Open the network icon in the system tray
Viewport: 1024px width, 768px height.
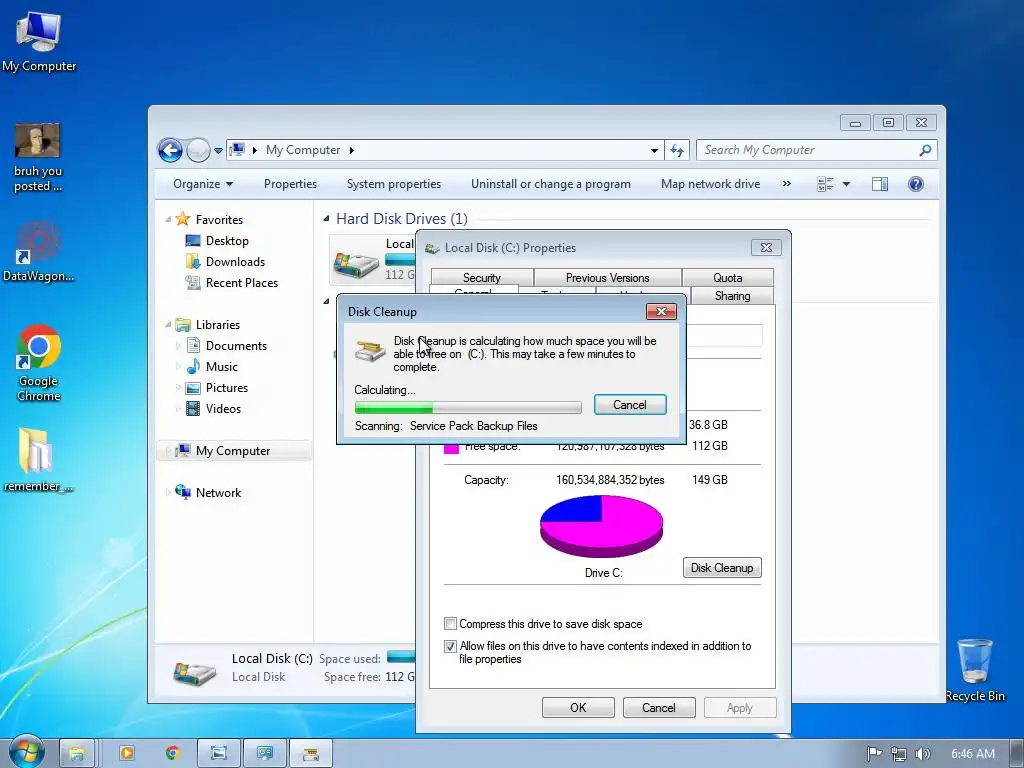click(x=899, y=754)
